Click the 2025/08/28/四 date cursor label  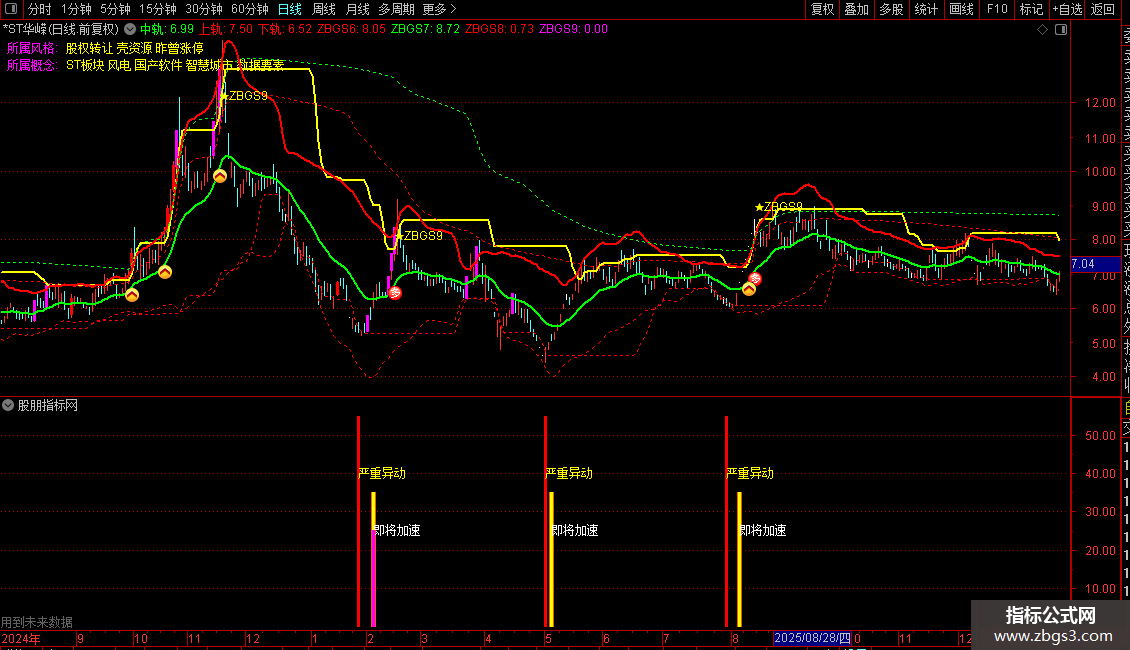tap(812, 638)
